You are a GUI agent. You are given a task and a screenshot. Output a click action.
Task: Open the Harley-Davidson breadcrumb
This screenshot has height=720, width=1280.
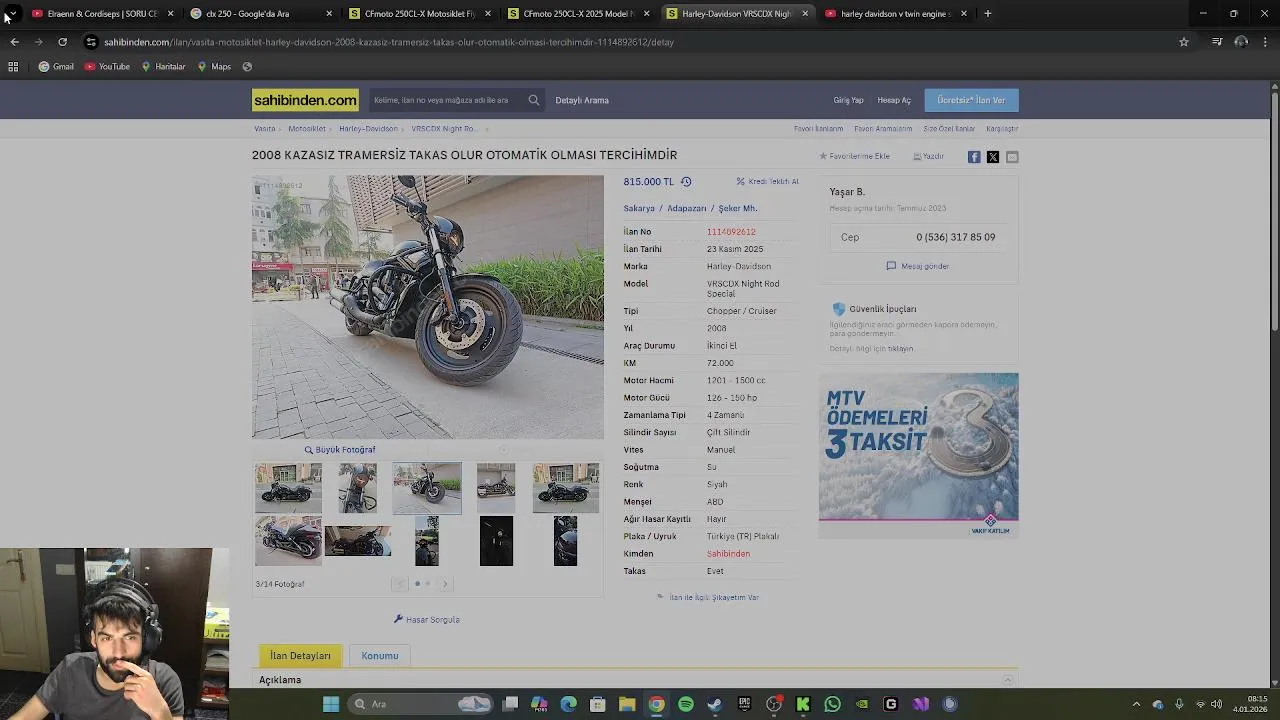point(368,129)
